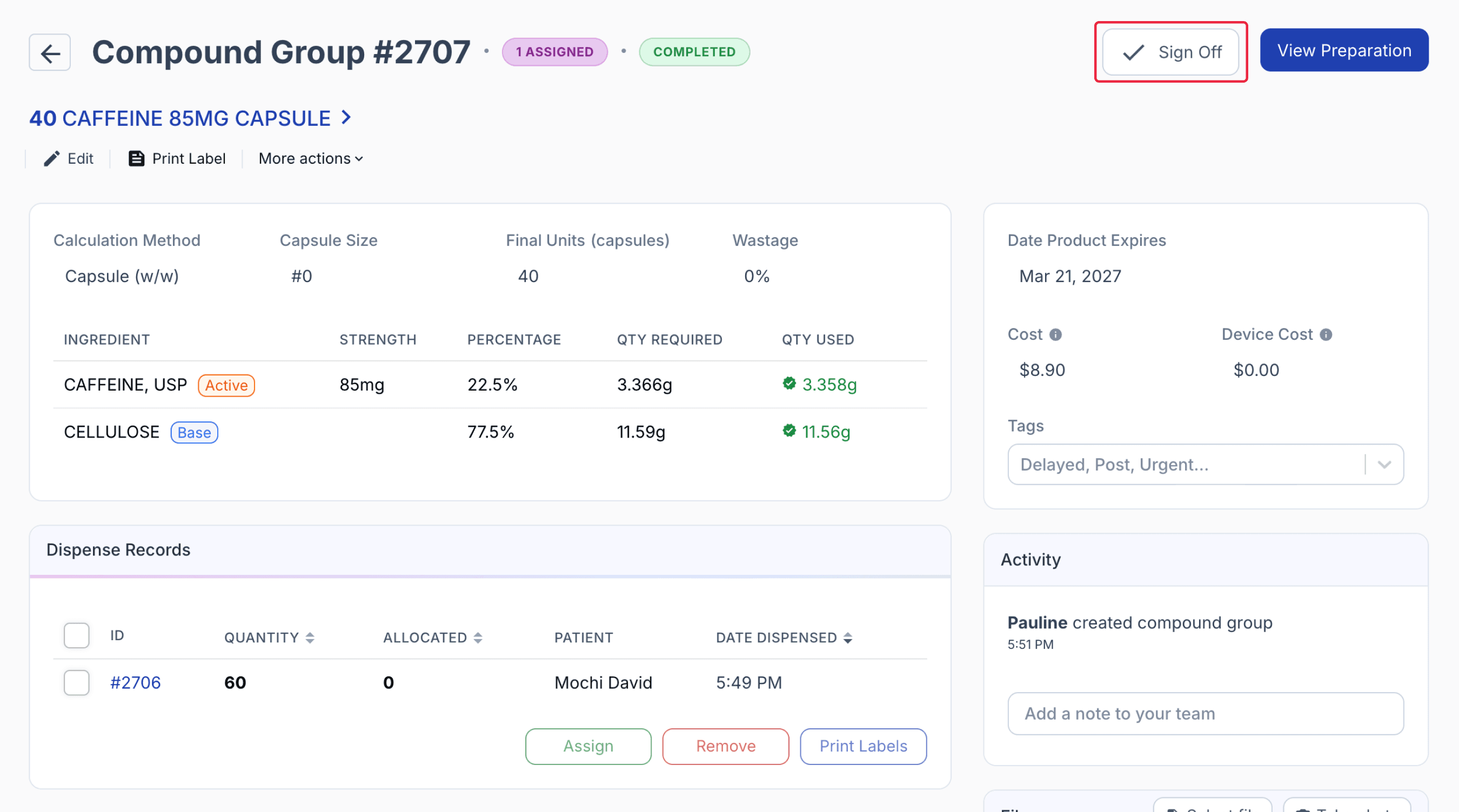Expand the More actions dropdown
Screen dimensions: 1459x812
click(x=310, y=158)
